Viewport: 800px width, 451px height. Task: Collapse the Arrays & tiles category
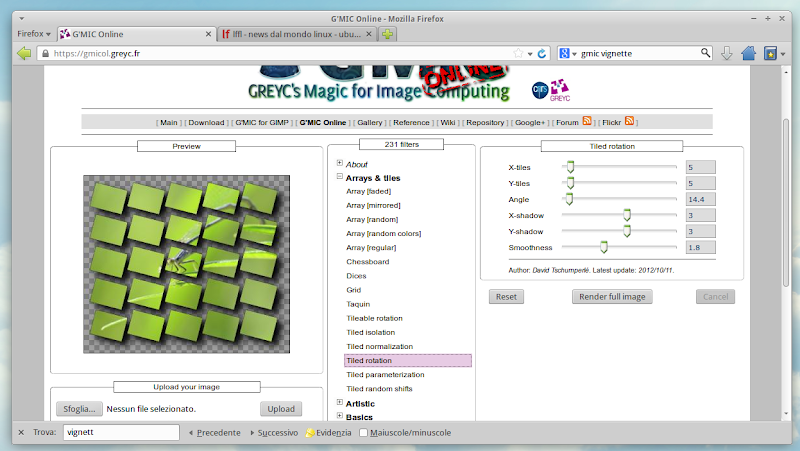pos(340,178)
